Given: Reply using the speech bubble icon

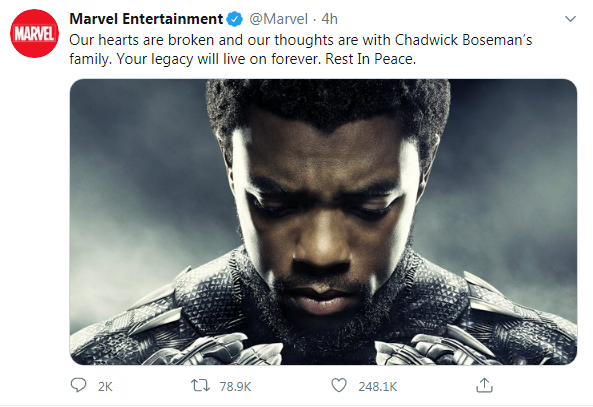Looking at the screenshot, I should [x=79, y=385].
